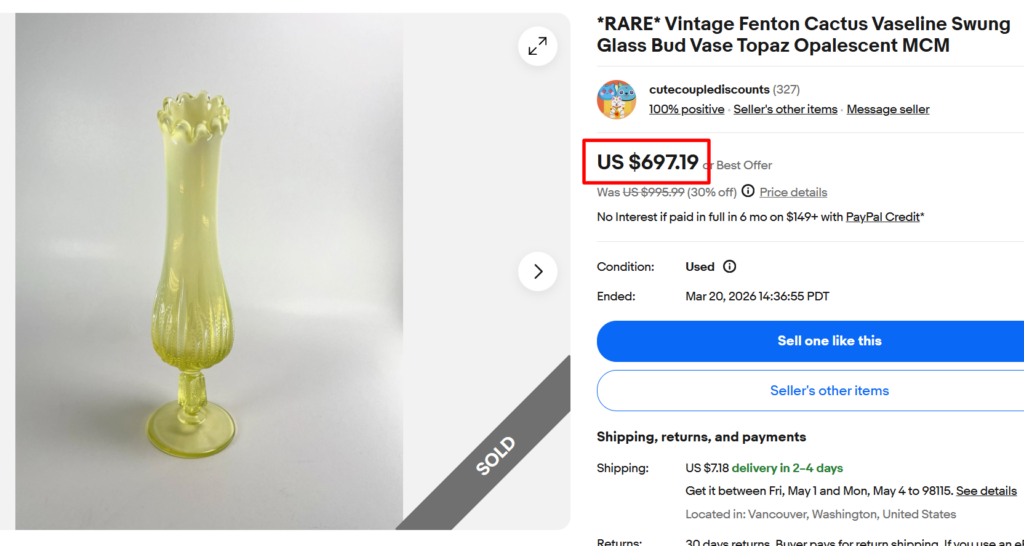1024x546 pixels.
Task: Click the info icon beside 30% off
Action: coord(748,191)
